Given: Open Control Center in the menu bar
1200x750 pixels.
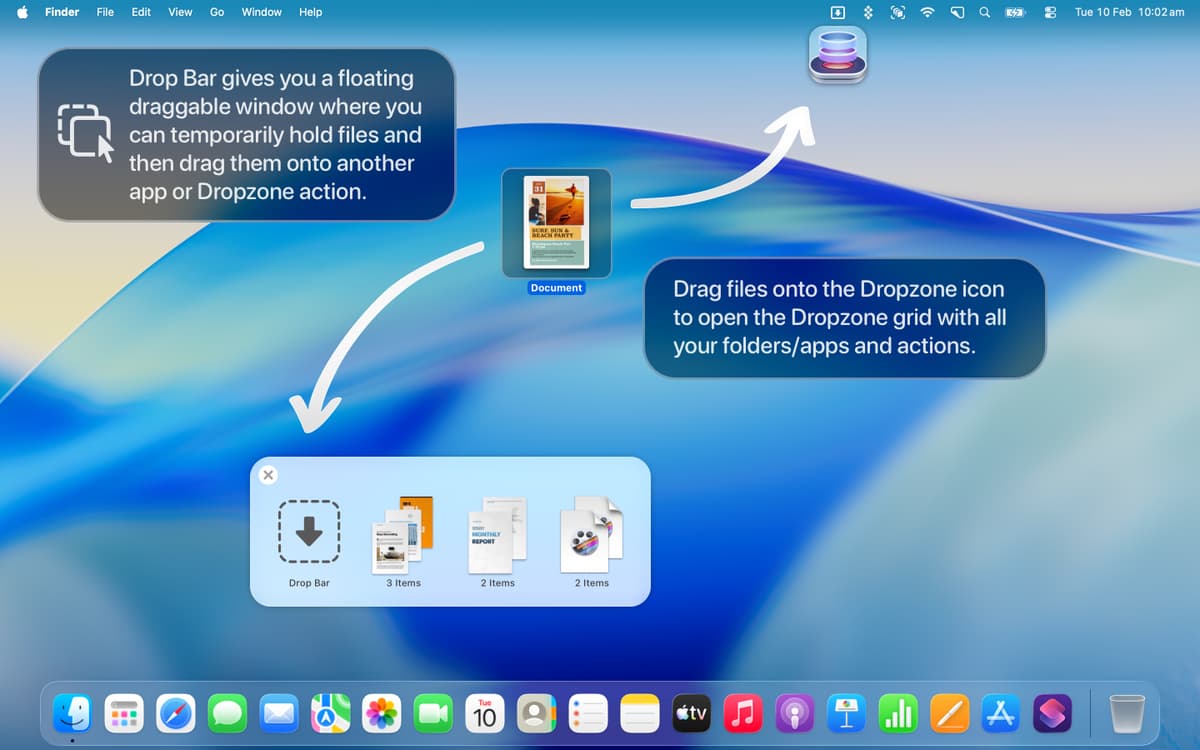Looking at the screenshot, I should (1050, 12).
